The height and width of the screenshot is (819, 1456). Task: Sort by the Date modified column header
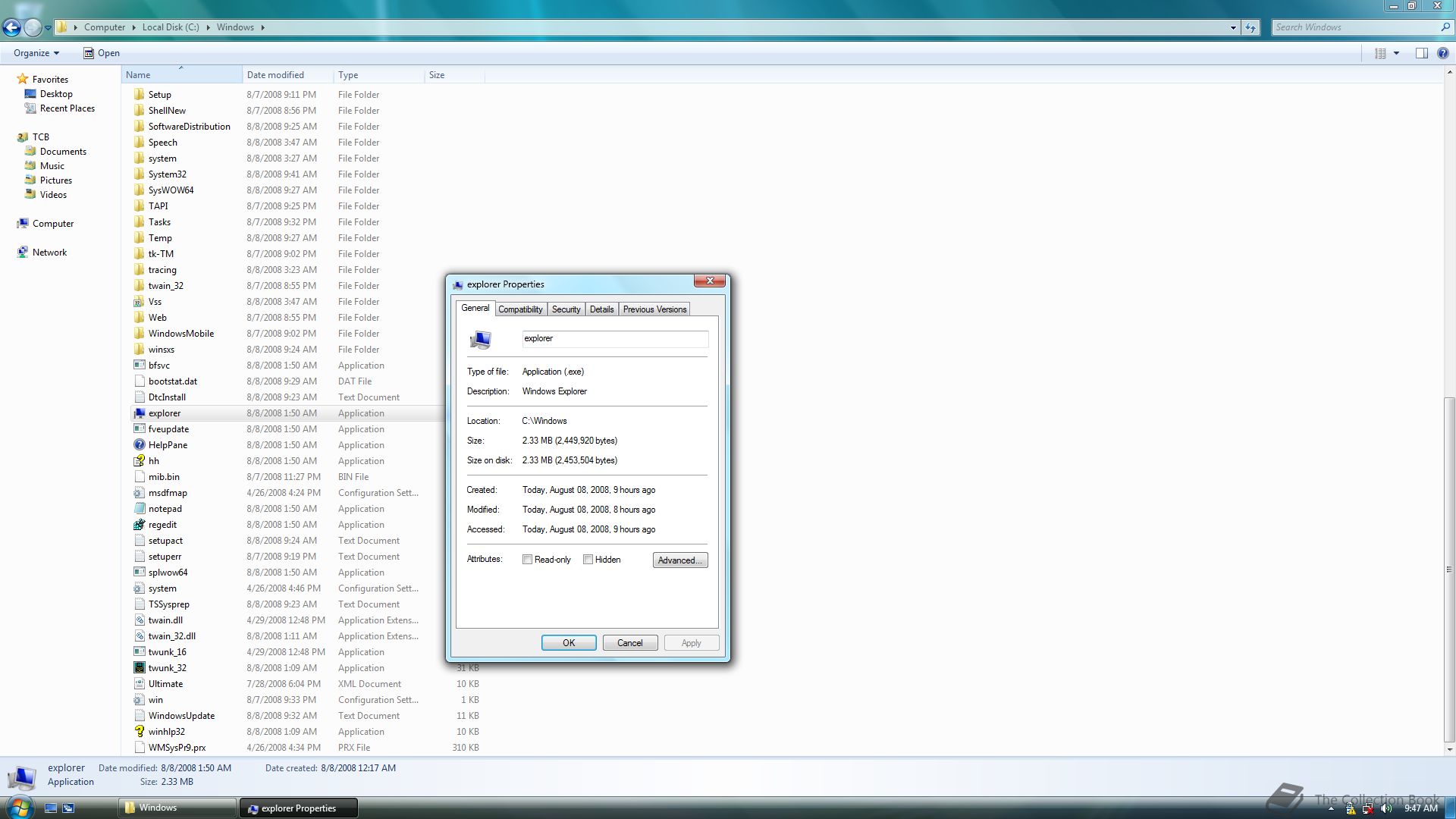coord(288,75)
